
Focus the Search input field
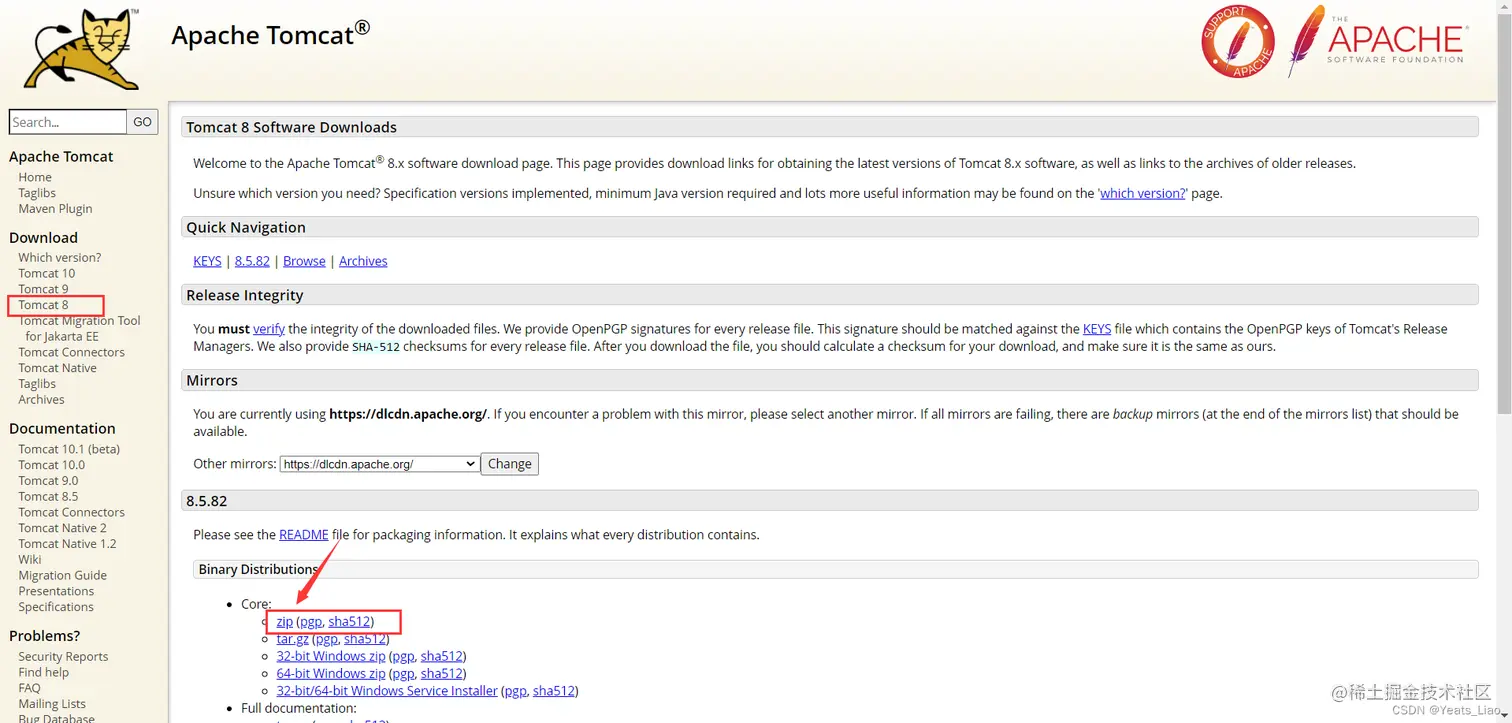[68, 122]
